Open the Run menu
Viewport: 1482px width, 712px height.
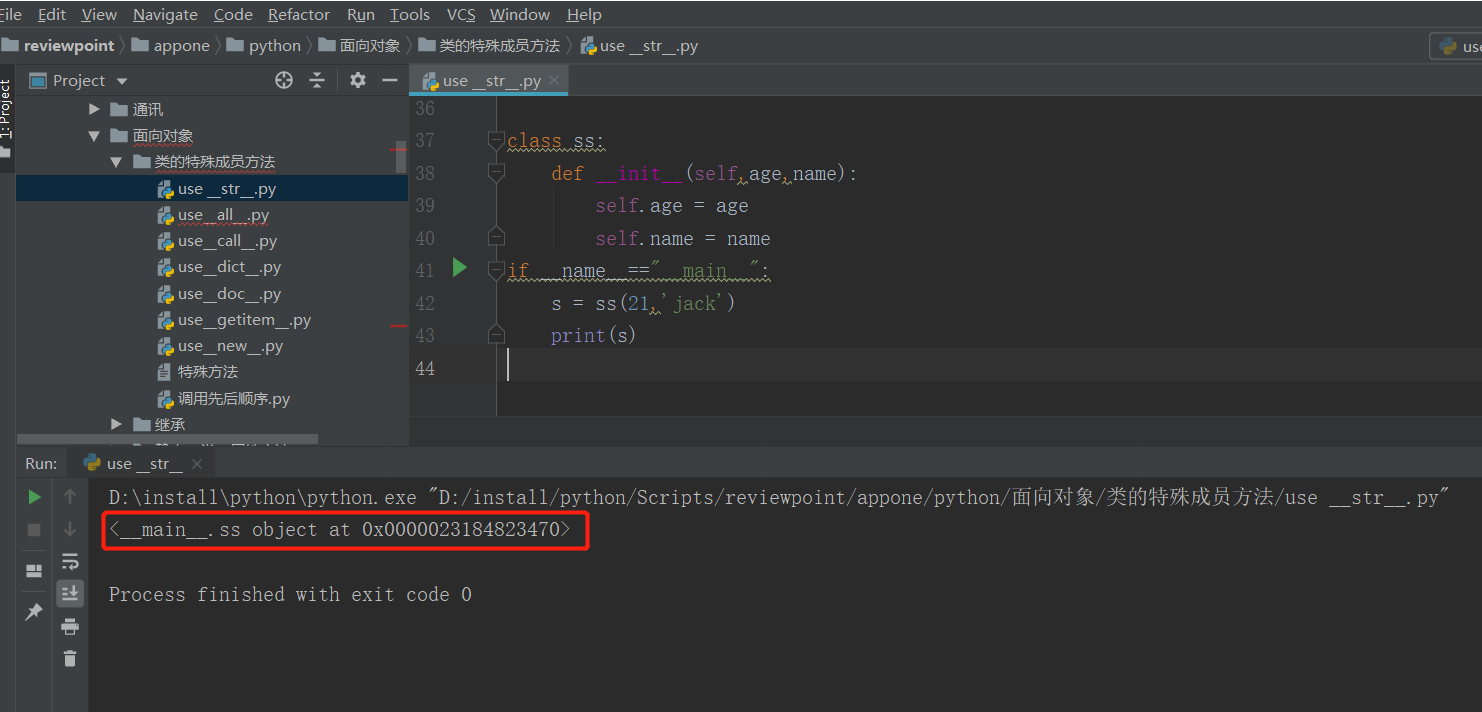click(x=360, y=14)
